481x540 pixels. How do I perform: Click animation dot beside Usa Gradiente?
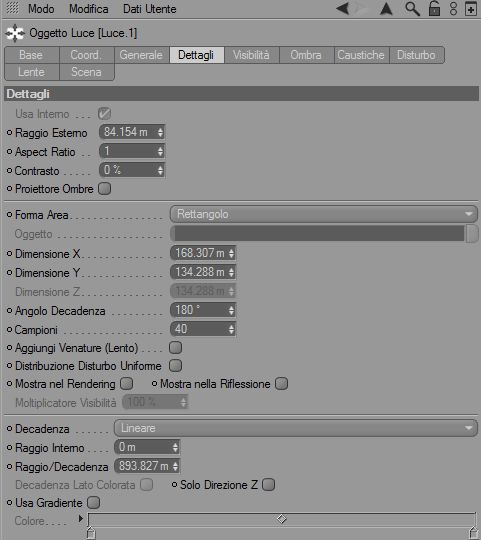(x=9, y=502)
